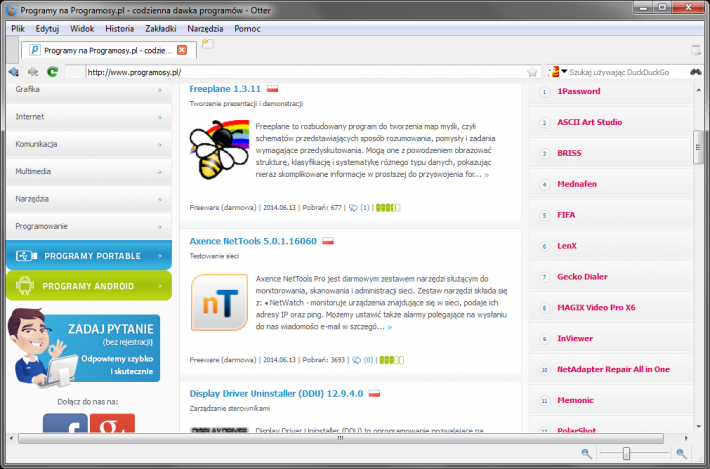710x469 pixels.
Task: Open the Zakładki menu
Action: point(161,29)
